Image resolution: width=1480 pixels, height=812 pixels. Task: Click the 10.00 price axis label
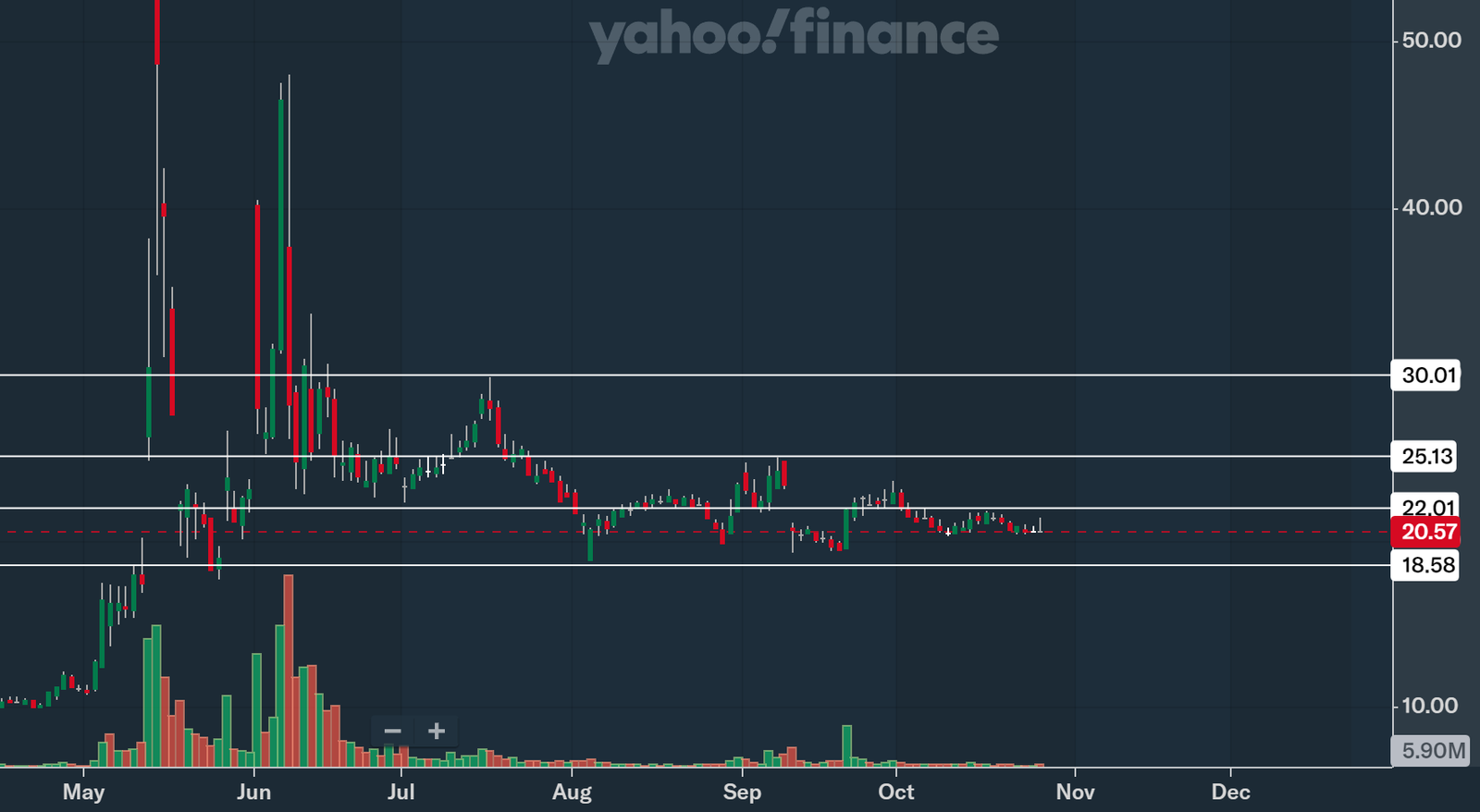1429,706
